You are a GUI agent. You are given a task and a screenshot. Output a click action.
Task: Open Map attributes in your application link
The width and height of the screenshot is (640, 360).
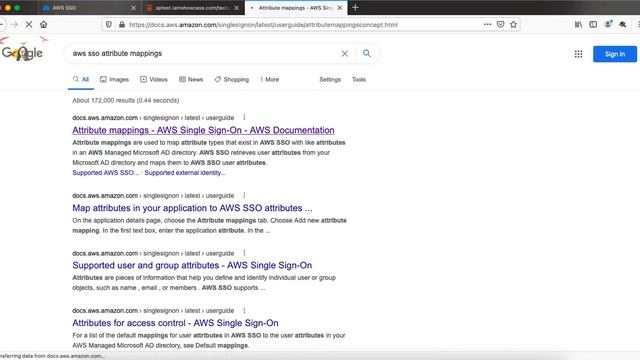click(x=192, y=208)
